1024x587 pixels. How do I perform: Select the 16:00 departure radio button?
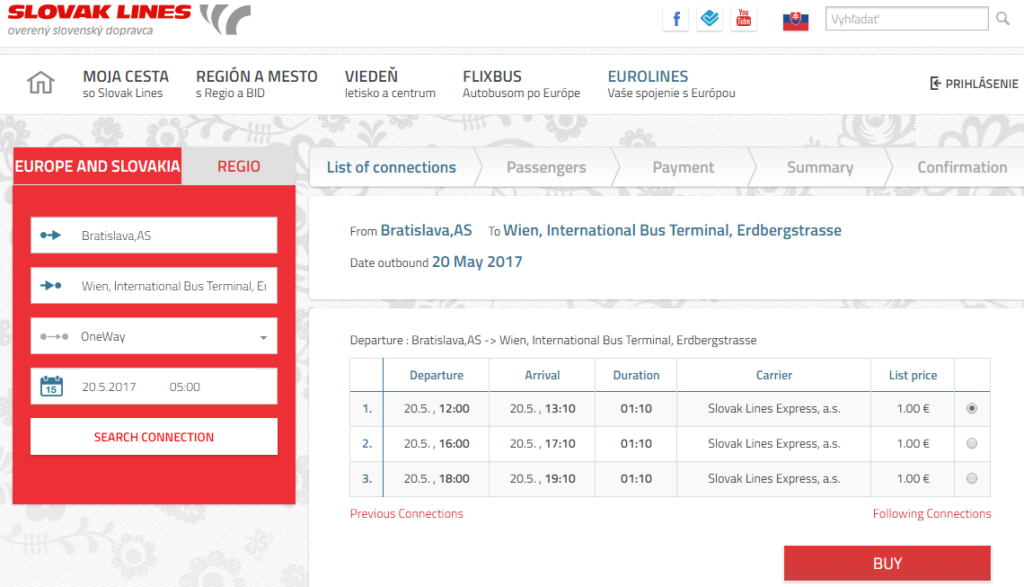click(972, 443)
